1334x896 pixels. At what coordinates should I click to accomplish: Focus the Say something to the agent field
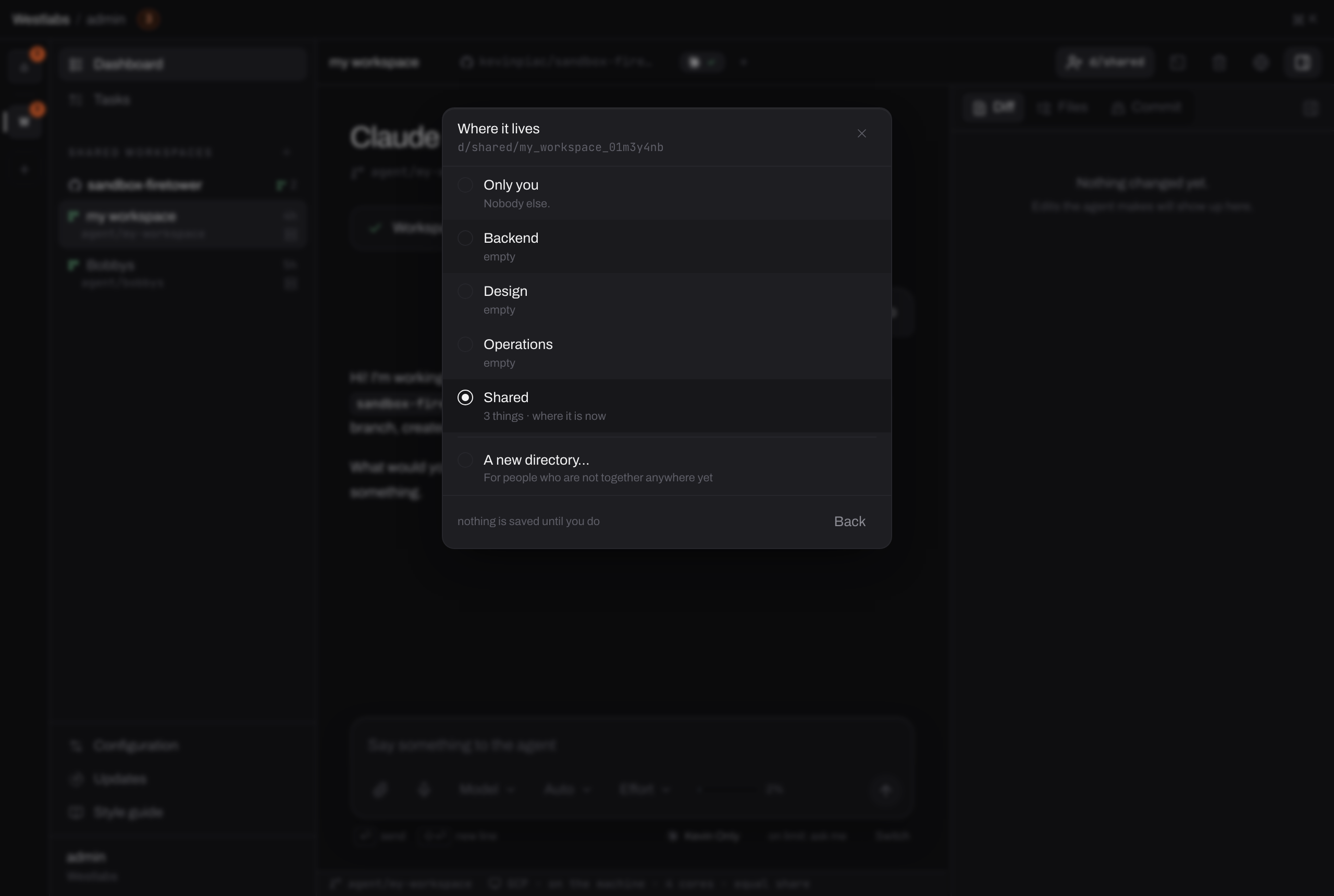point(632,746)
